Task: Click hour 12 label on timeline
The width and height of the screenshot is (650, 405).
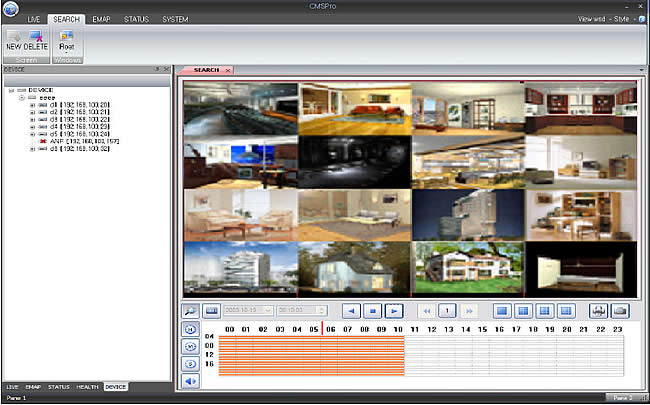Action: [432, 329]
